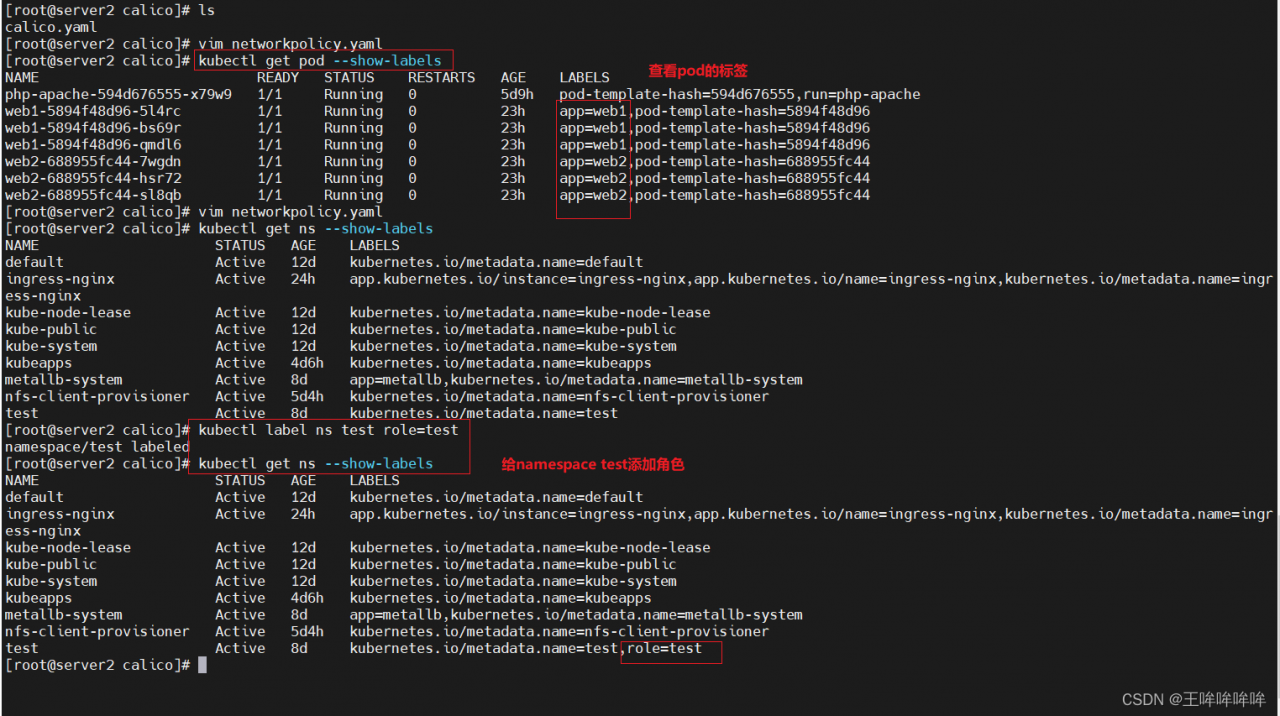Select the web2-688955fc44-sl8qb pod name
1280x716 pixels.
(93, 195)
